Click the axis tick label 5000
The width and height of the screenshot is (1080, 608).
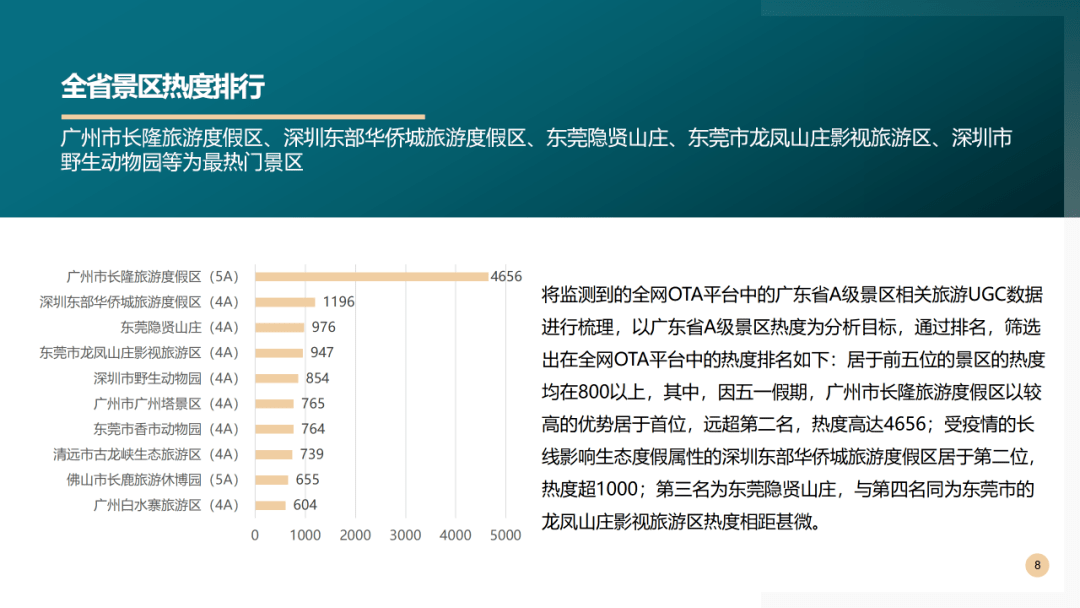[505, 535]
